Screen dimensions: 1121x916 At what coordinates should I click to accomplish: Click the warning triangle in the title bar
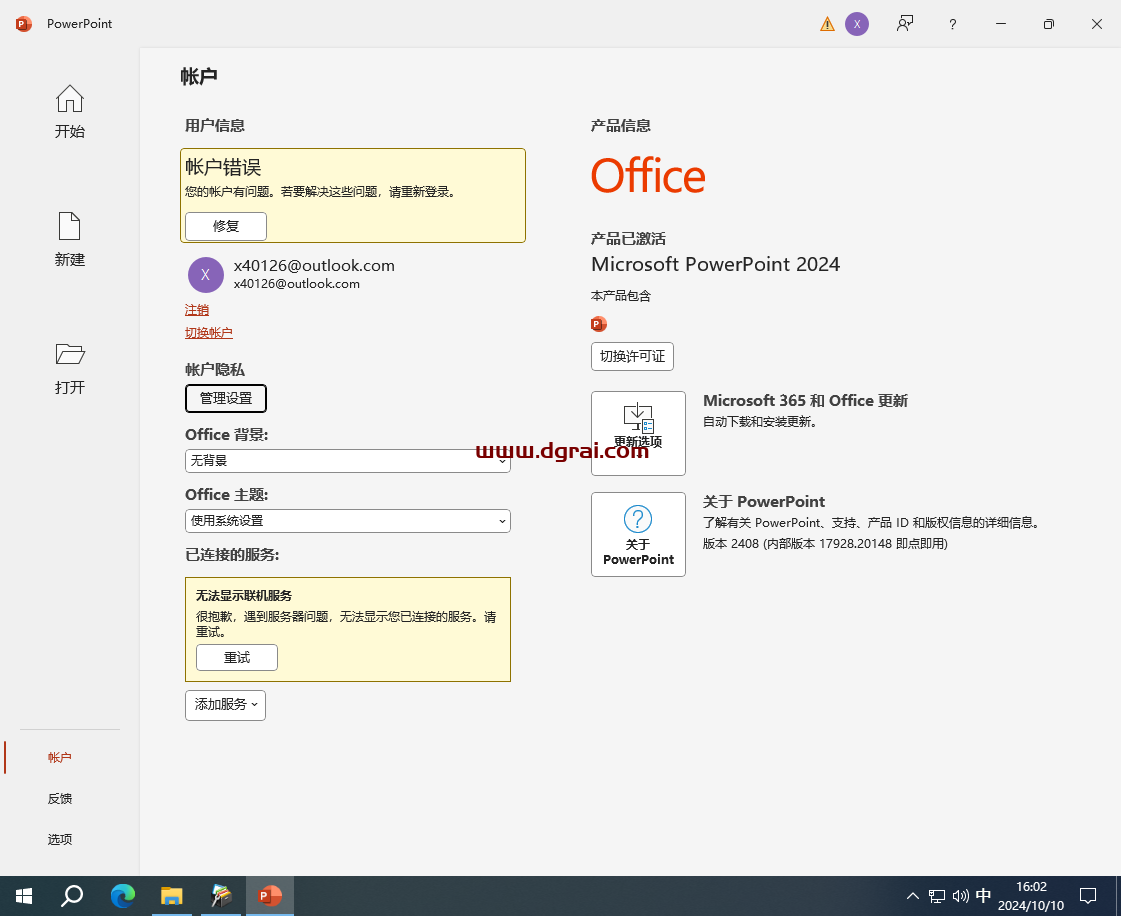pos(827,23)
